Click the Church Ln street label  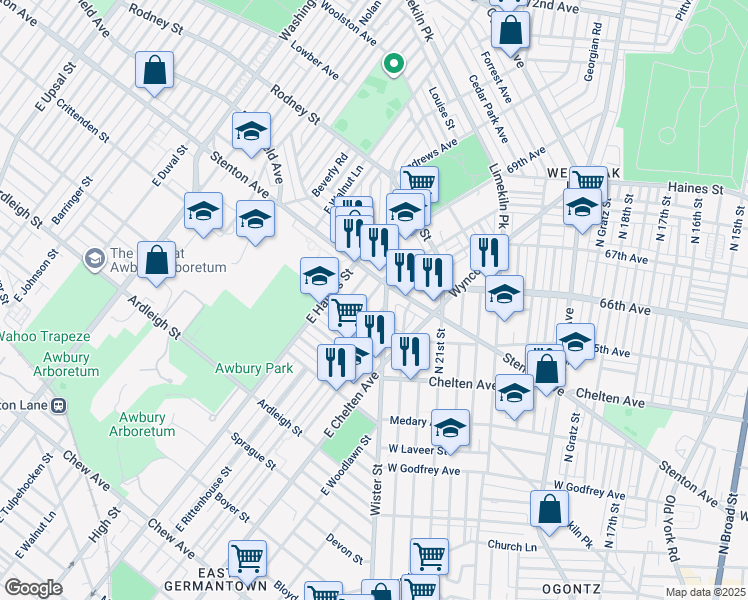(x=512, y=545)
